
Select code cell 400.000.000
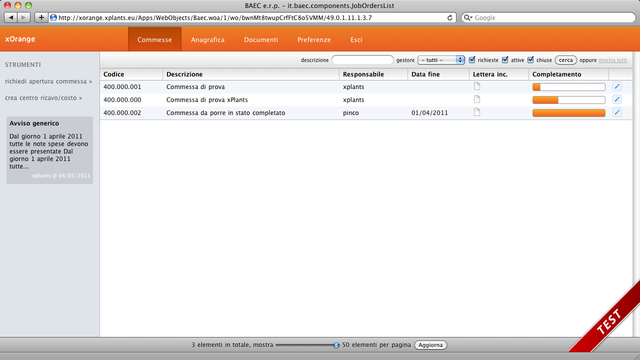[x=122, y=100]
